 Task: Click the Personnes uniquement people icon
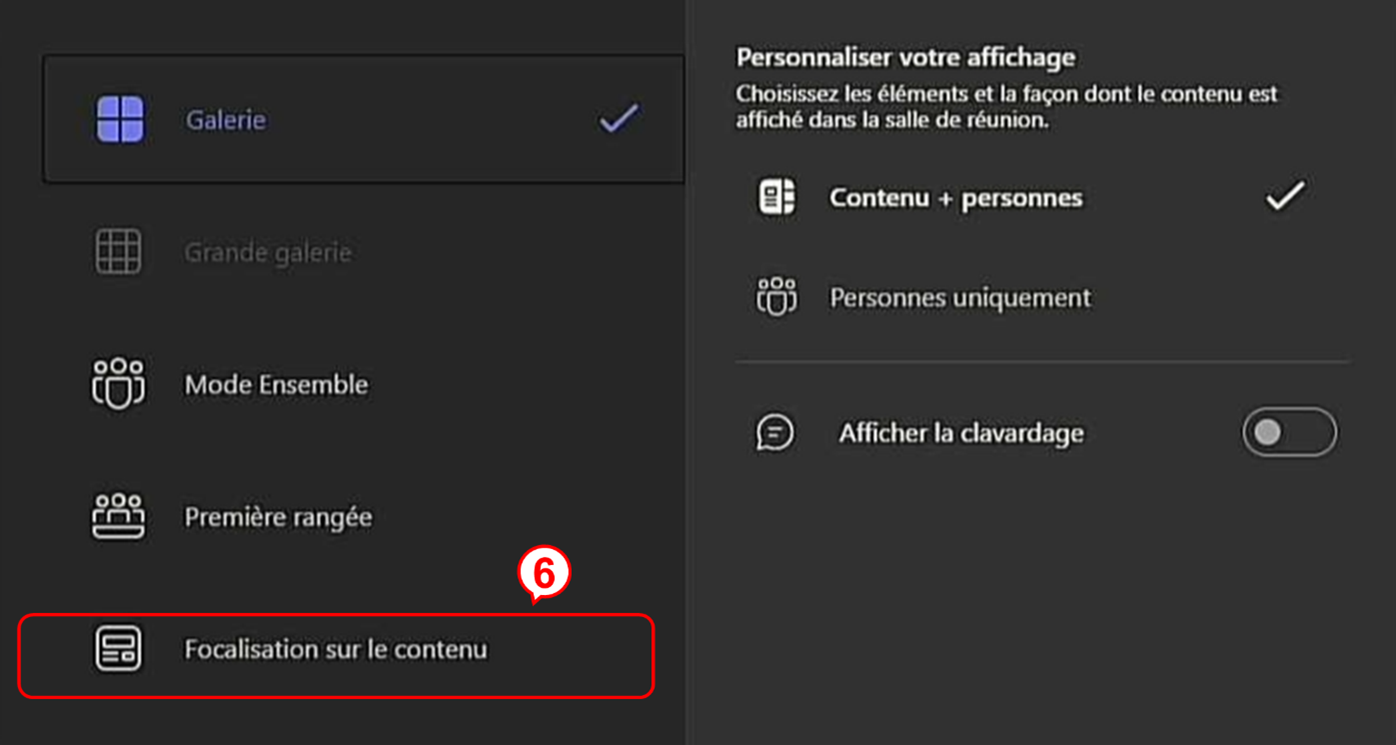pos(777,297)
